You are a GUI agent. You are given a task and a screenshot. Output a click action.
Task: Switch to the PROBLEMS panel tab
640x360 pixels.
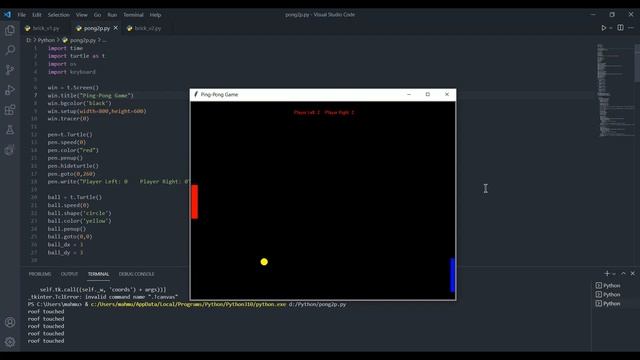point(40,274)
